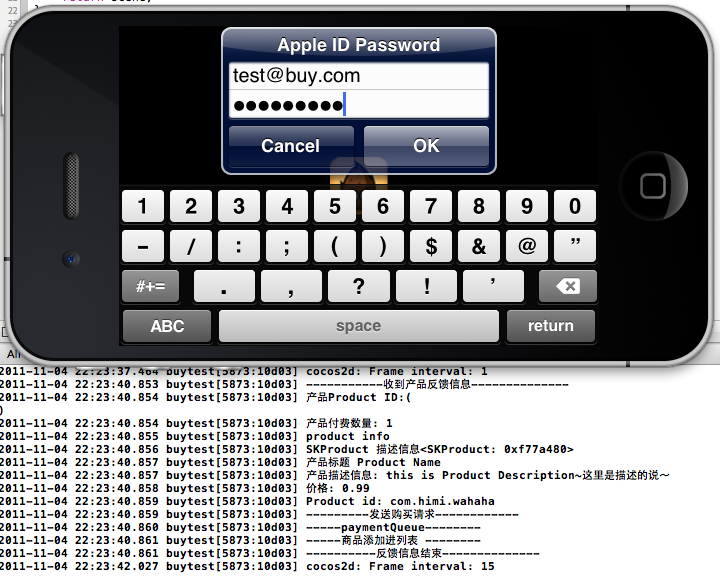
Task: Tap the 0 key
Action: click(x=575, y=206)
